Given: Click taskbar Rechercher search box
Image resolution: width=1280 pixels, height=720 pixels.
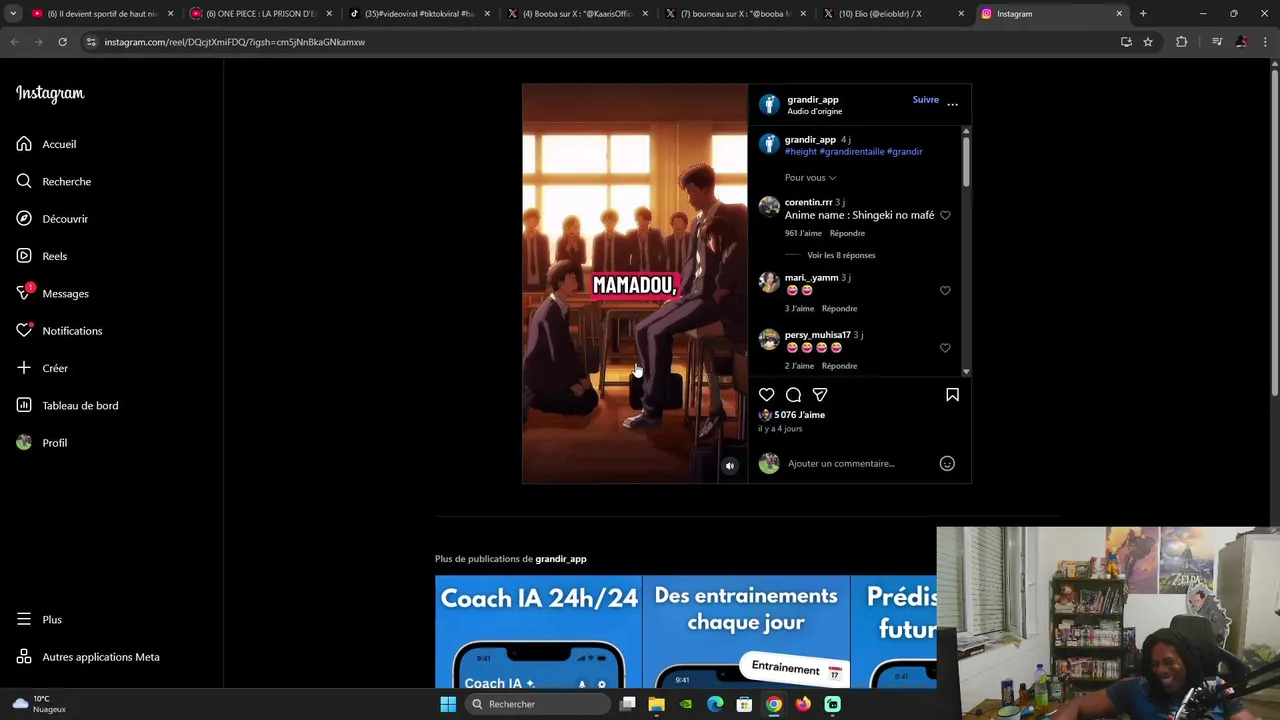Looking at the screenshot, I should click(539, 704).
